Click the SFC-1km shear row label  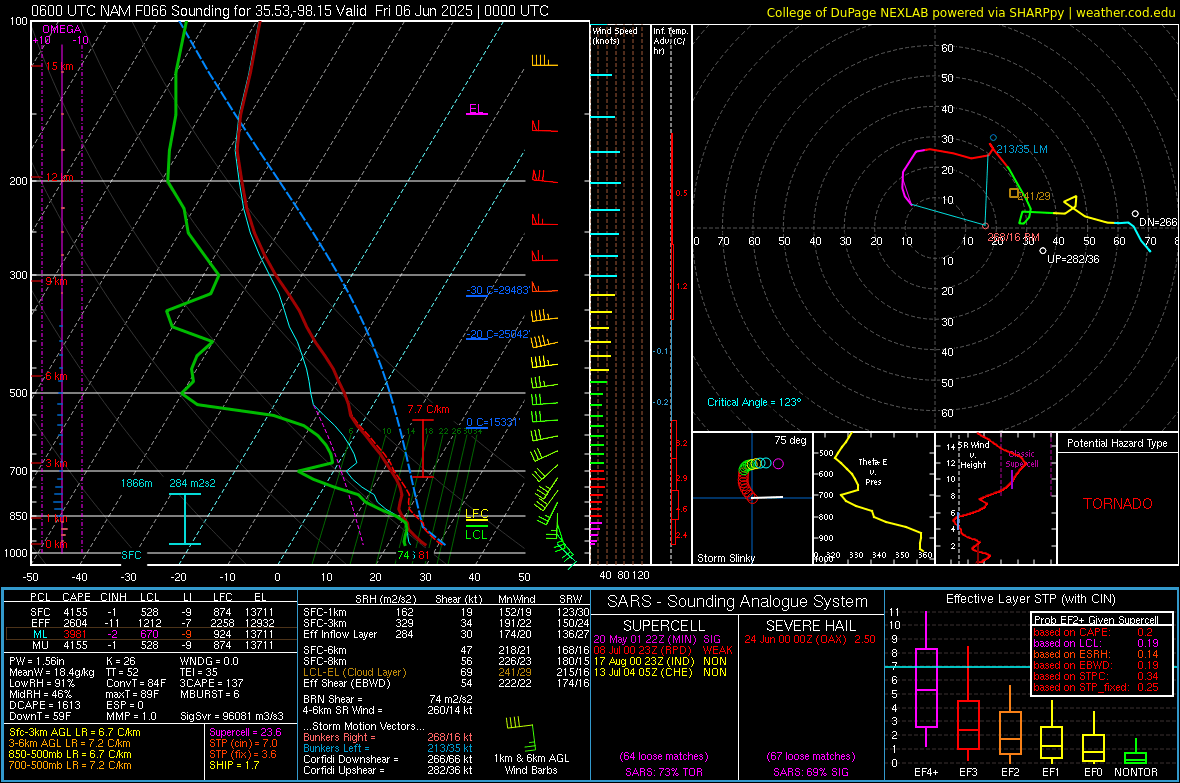(325, 612)
